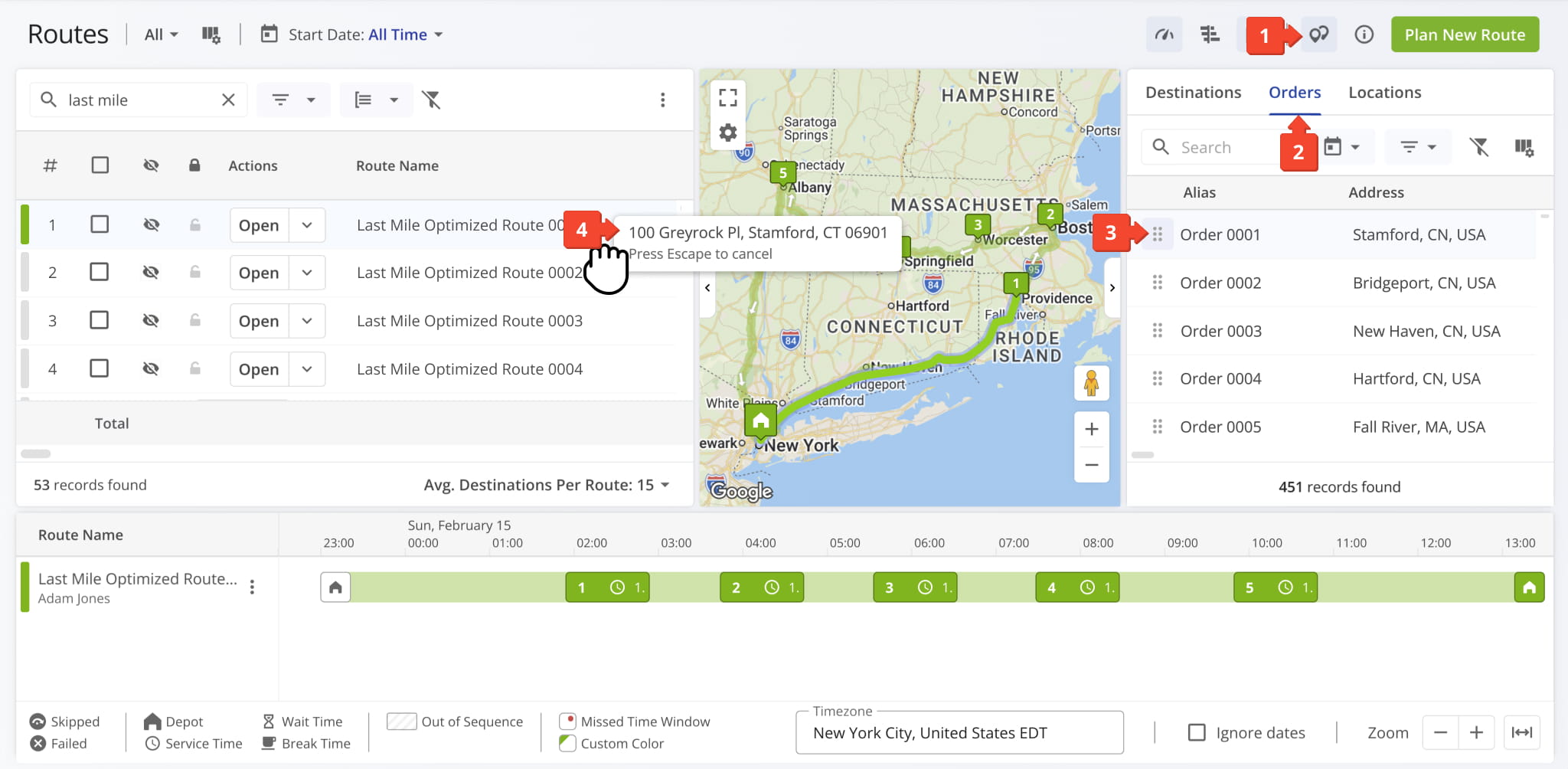Check the box for Last Mile Optimized Route 0002
Viewport: 1568px width, 769px height.
pos(100,272)
